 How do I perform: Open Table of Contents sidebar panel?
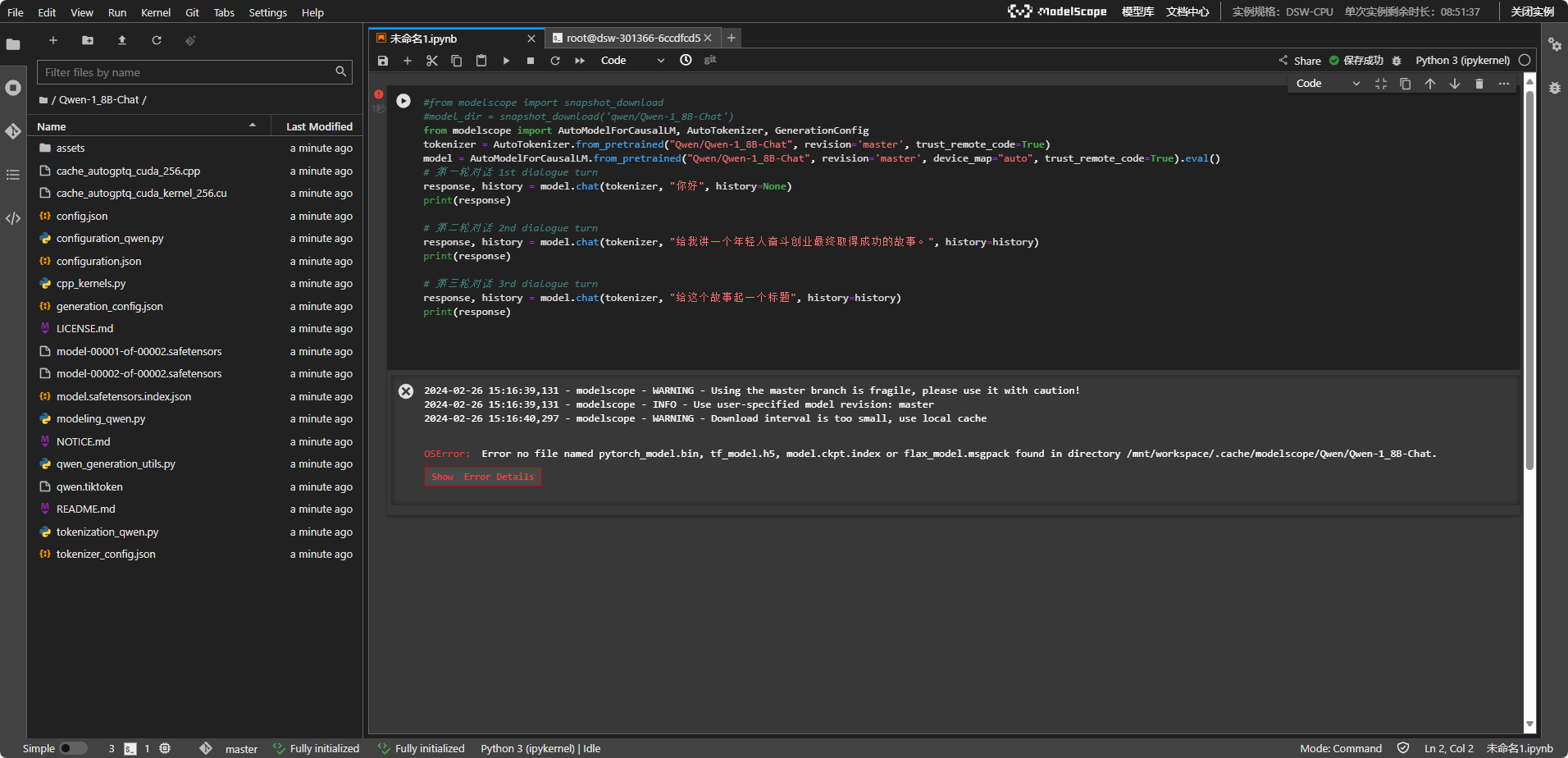[x=13, y=175]
